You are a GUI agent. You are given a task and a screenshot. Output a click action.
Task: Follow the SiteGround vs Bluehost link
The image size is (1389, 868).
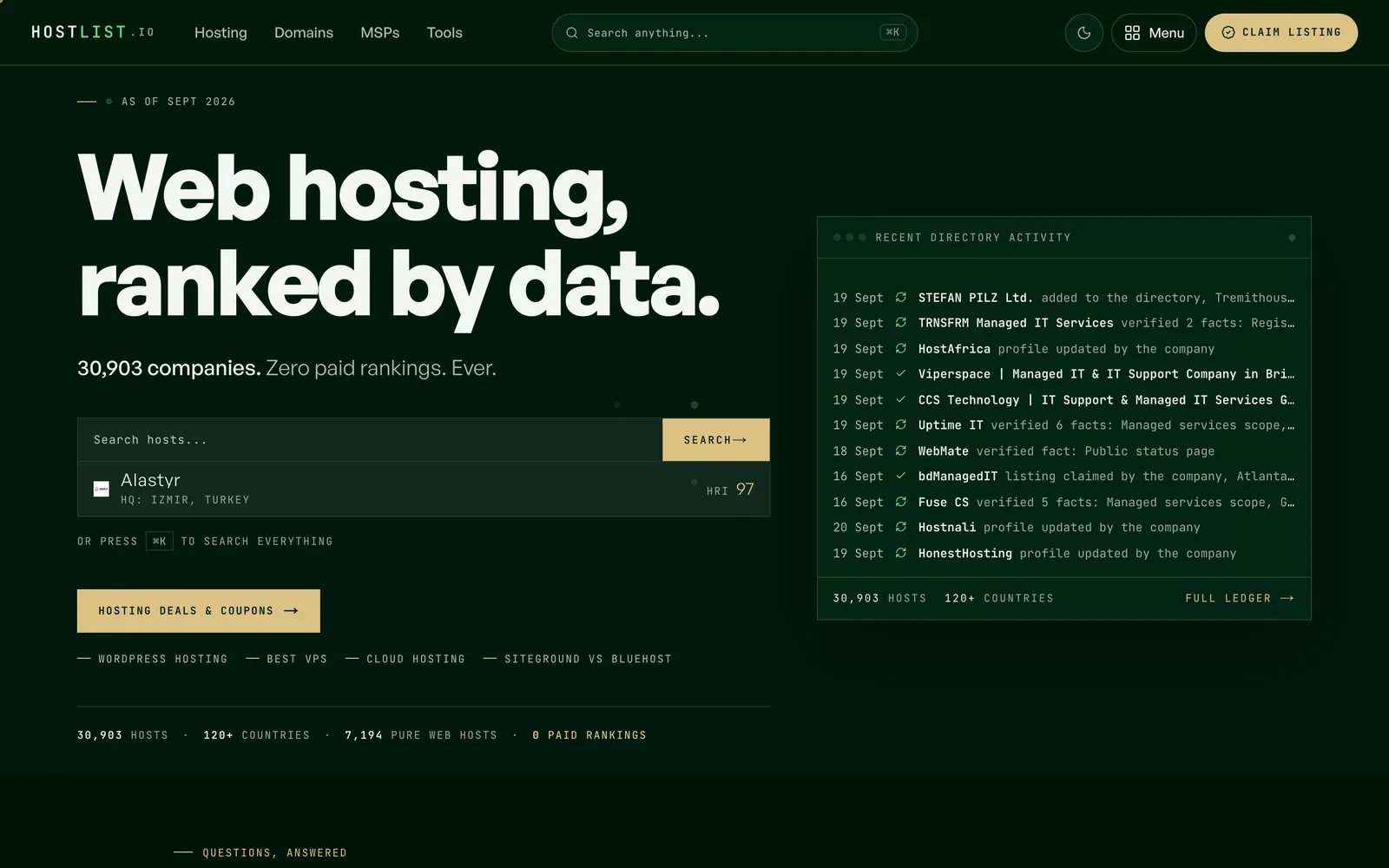coord(577,660)
